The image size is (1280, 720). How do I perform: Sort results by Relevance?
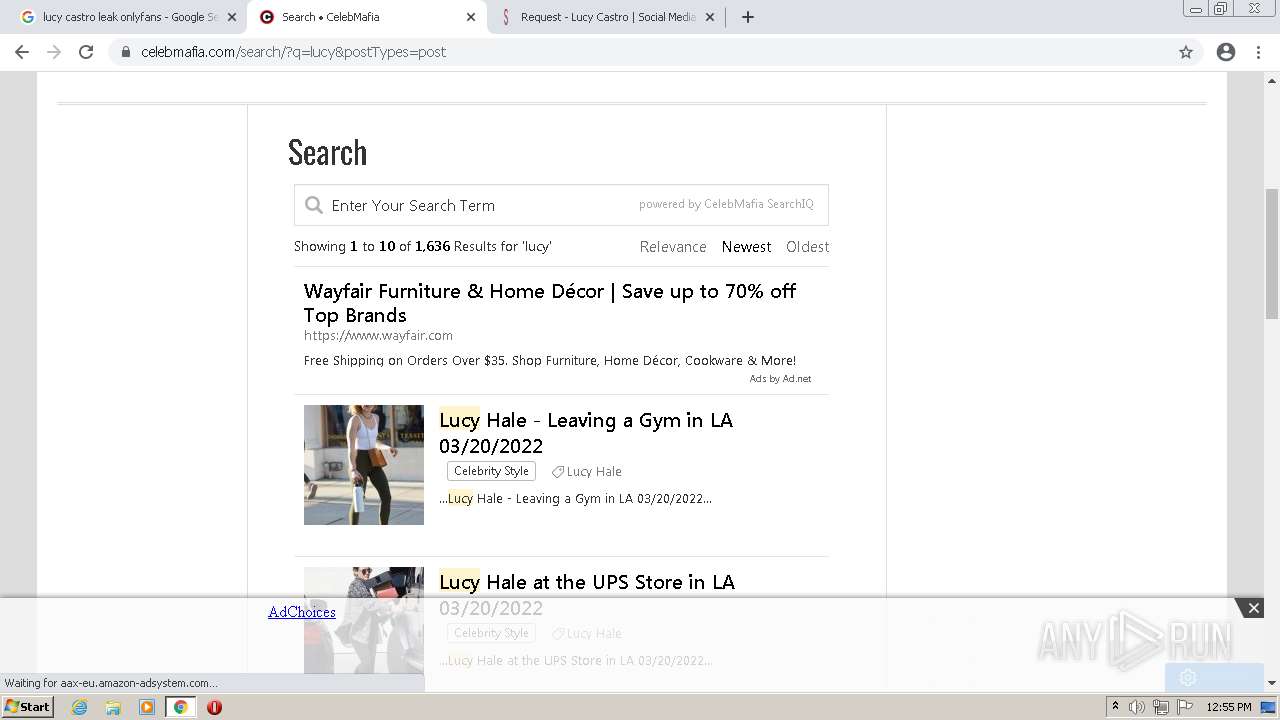coord(673,247)
